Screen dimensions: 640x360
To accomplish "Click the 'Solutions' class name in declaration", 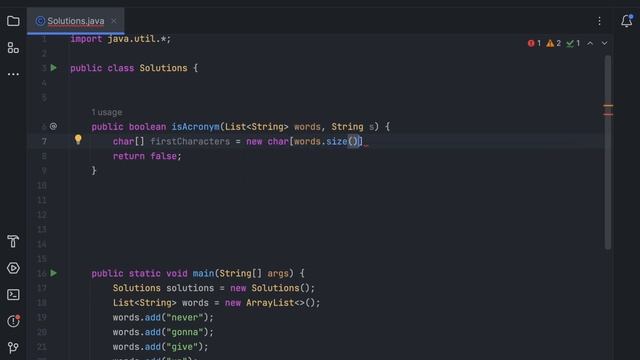I will [163, 68].
